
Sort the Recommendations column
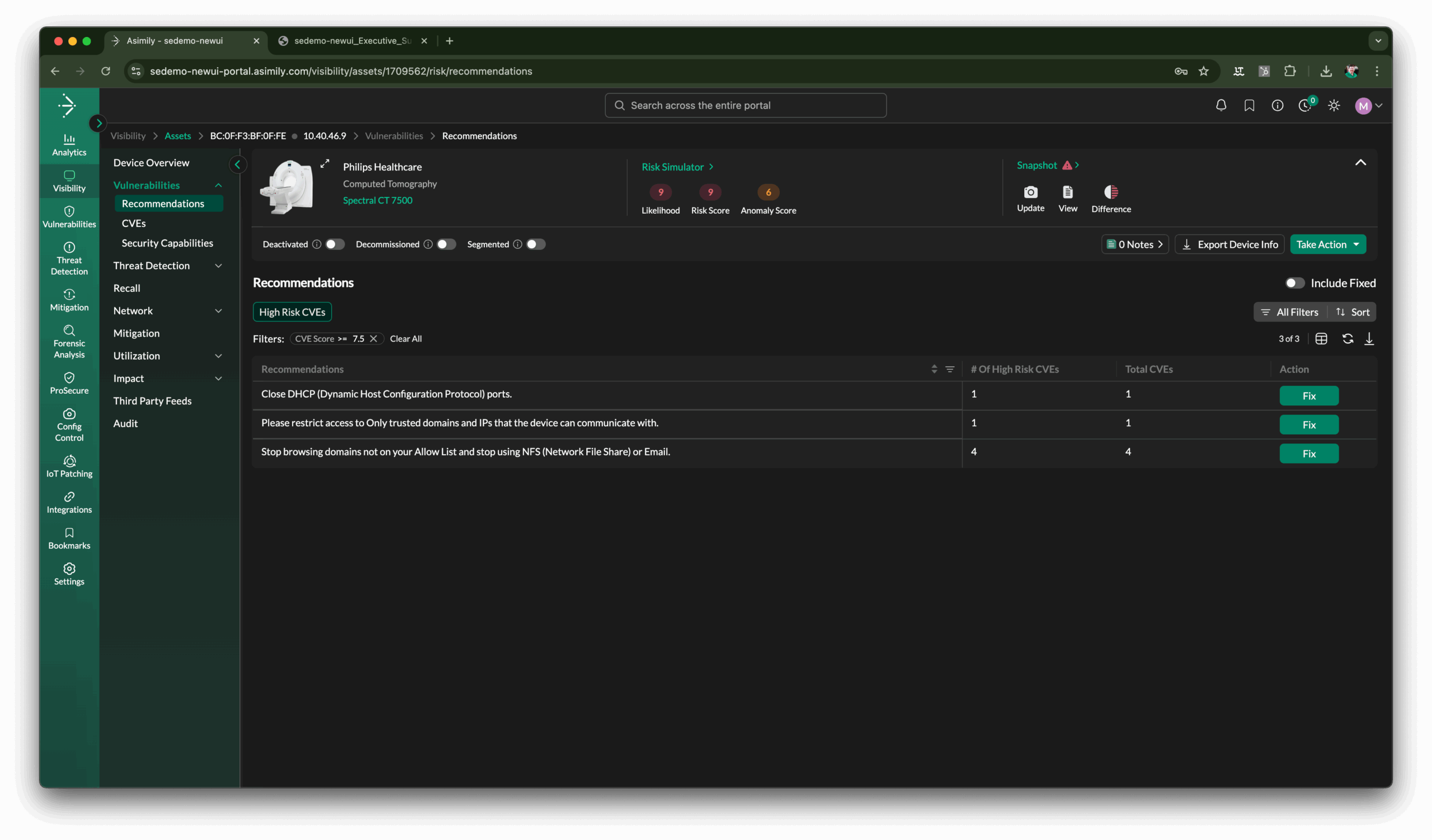[934, 369]
